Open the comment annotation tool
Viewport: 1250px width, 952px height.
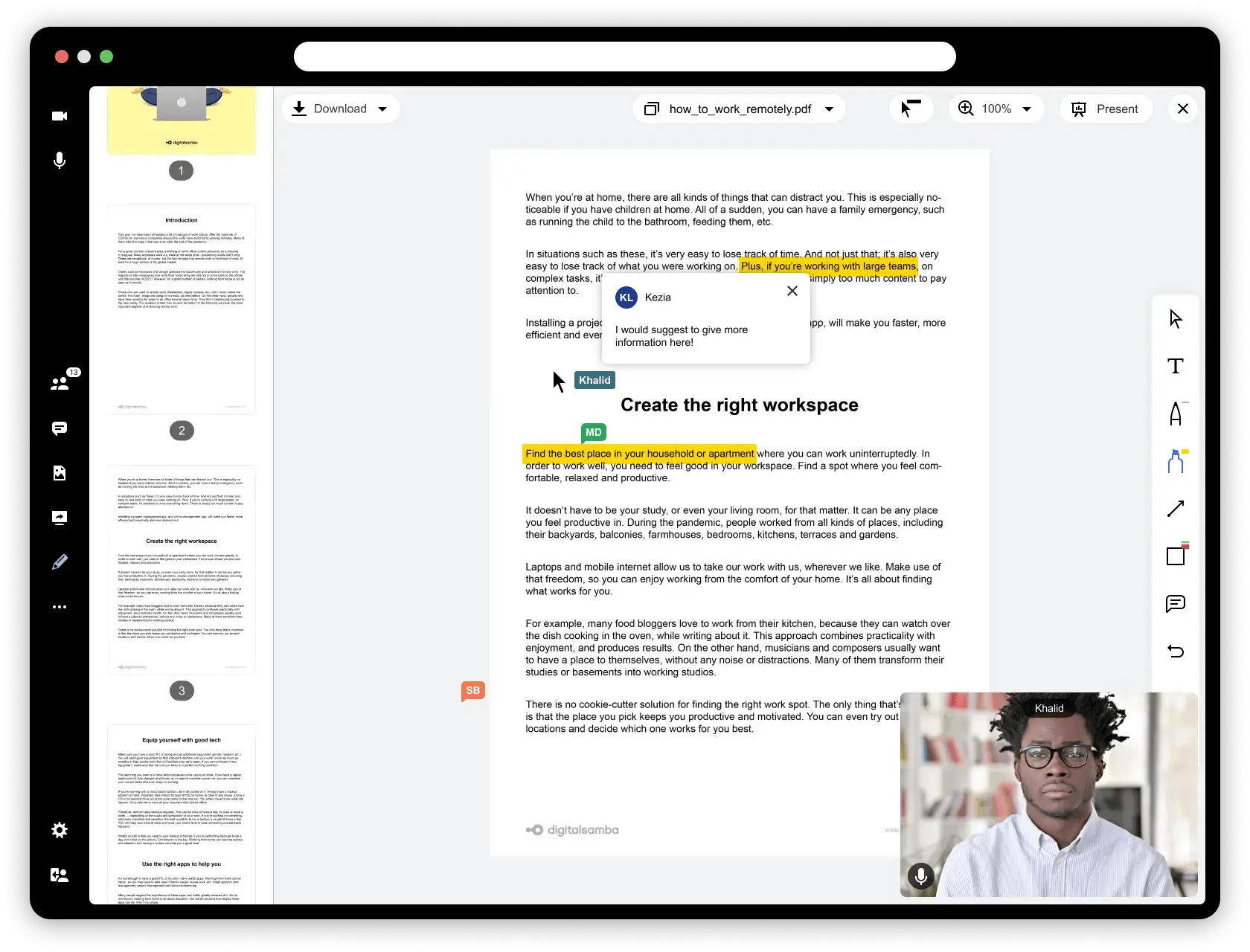(x=1176, y=604)
